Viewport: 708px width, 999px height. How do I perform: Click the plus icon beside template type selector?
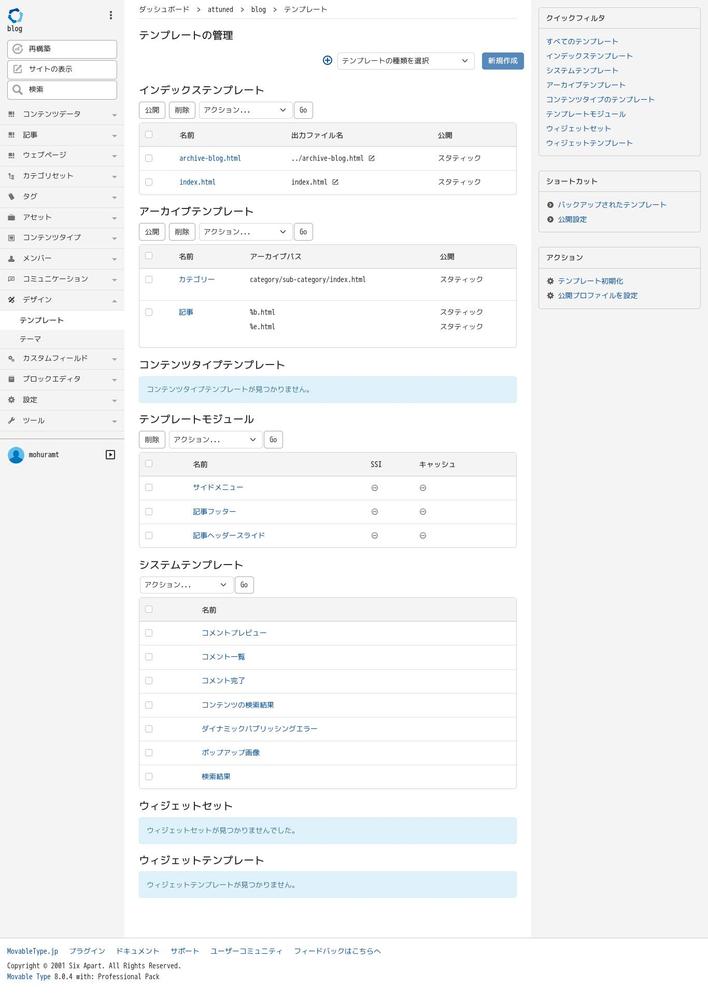click(328, 61)
